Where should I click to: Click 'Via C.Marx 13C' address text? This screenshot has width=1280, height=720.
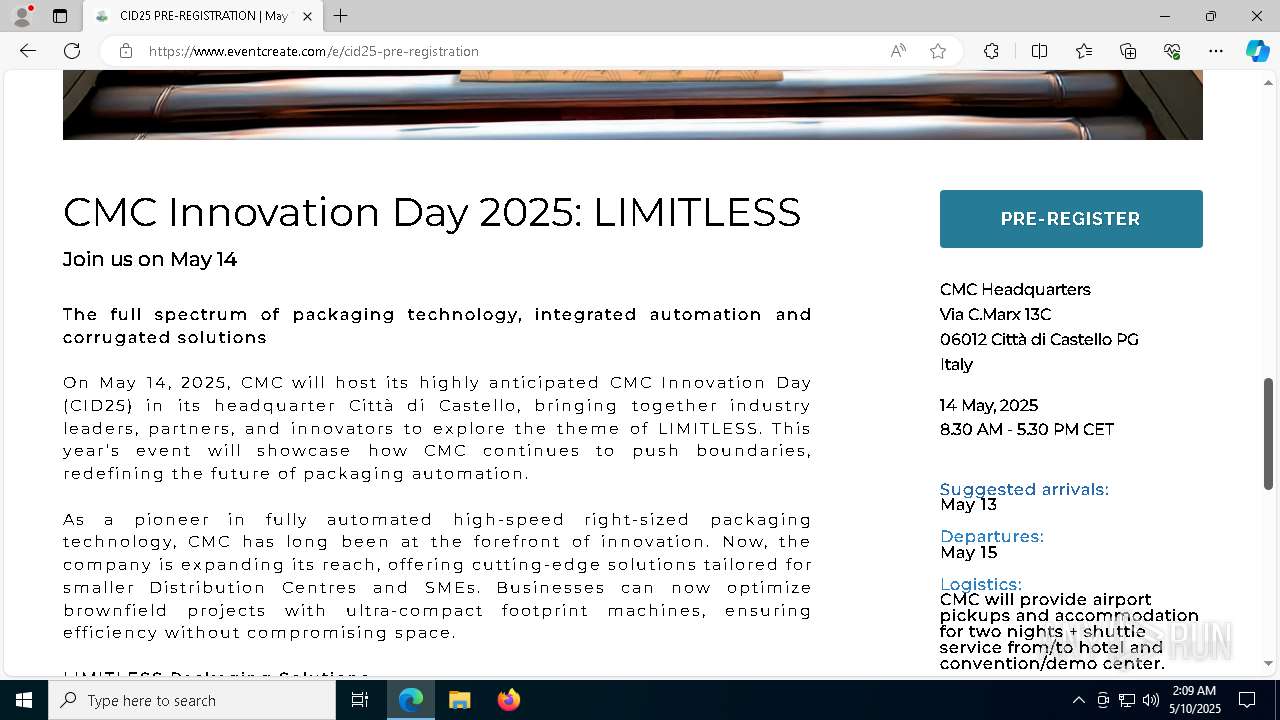(x=996, y=314)
